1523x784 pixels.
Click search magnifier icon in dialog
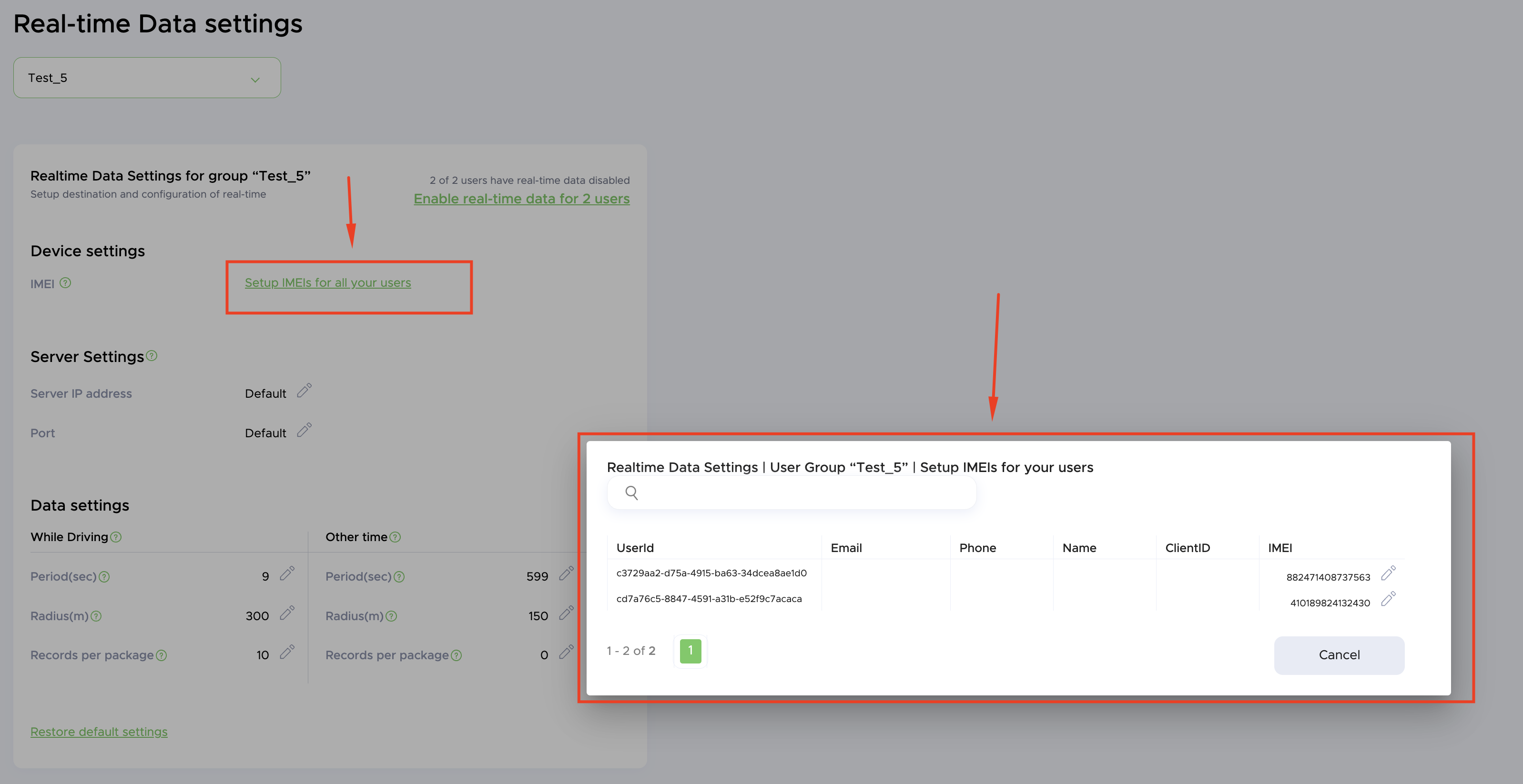point(631,493)
